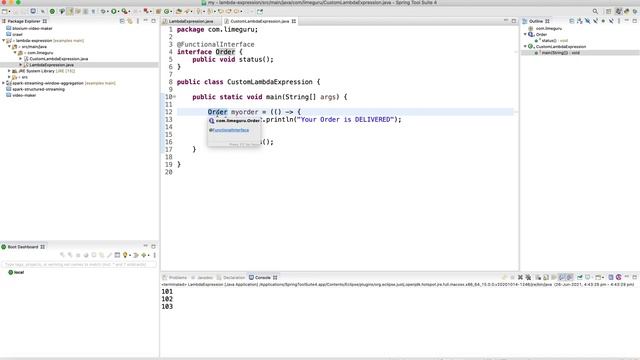The image size is (640, 360).
Task: Click the Debug bug icon in toolbar
Action: point(103,11)
